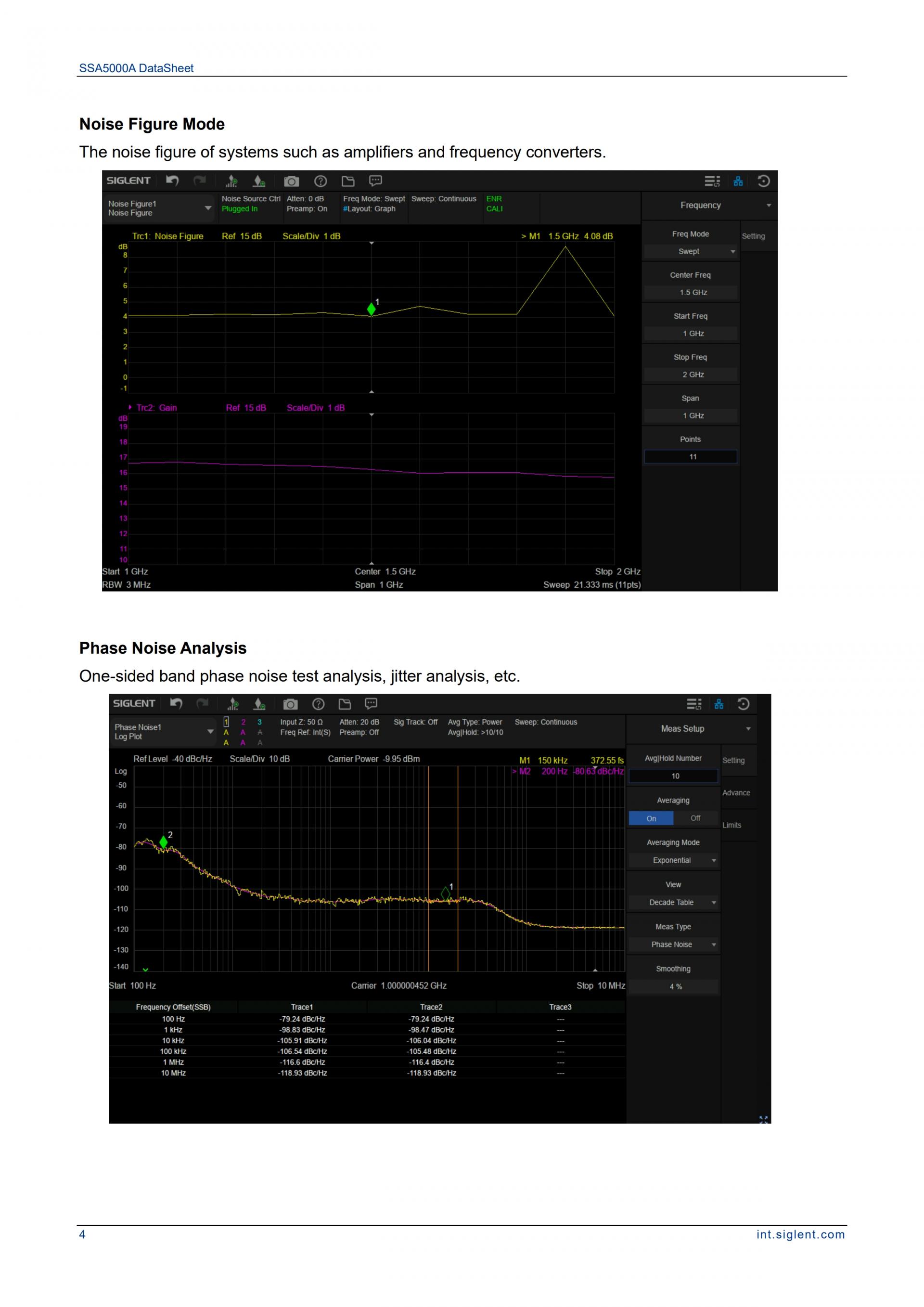
Task: Click the fullscreen expand icon at Phase Noise bottom corner
Action: [x=763, y=1120]
